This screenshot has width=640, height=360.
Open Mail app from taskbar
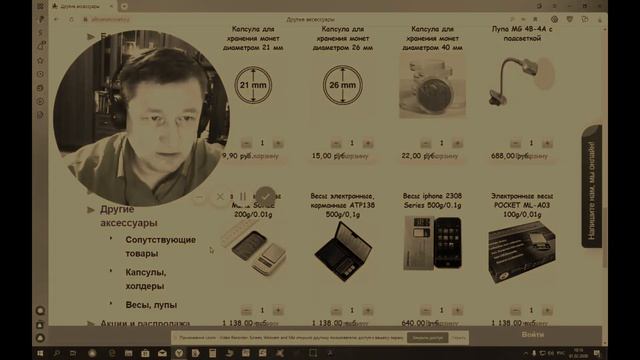tap(162, 353)
